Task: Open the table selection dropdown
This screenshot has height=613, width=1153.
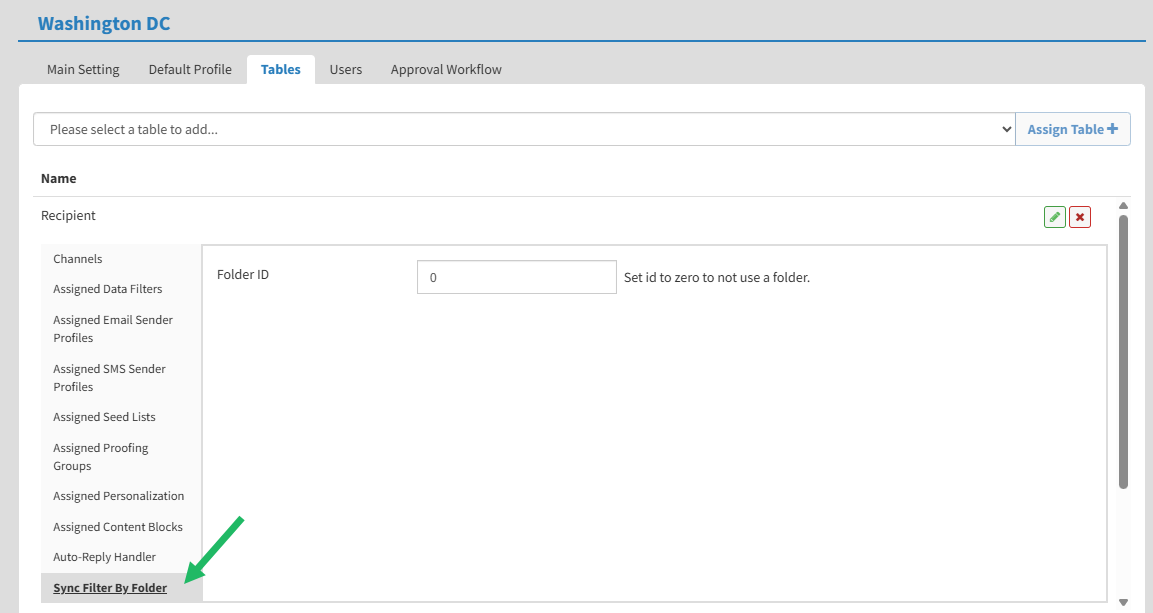Action: tap(524, 129)
